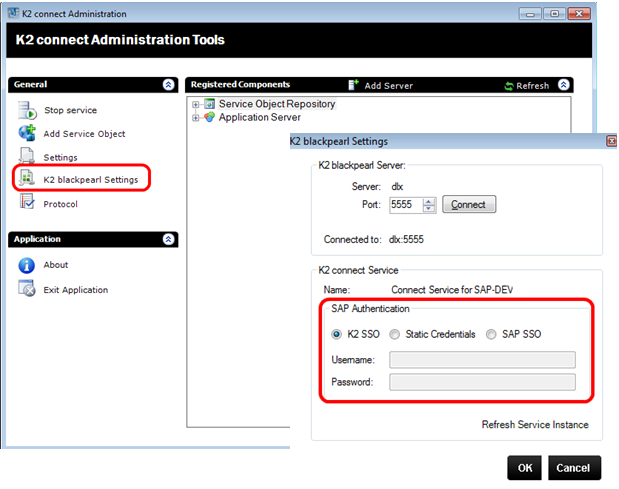Select Service Object Repository tree row
Image resolution: width=619 pixels, height=489 pixels.
(277, 104)
